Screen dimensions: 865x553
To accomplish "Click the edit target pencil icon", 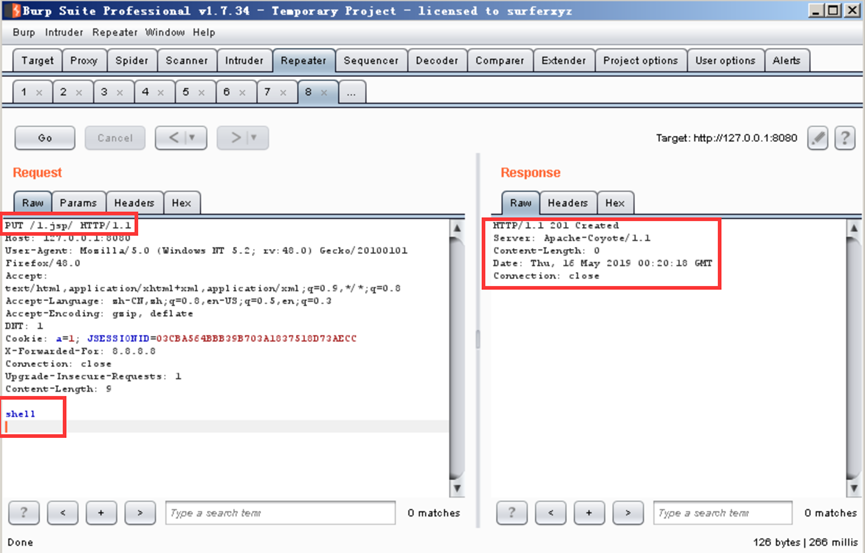I will 818,138.
